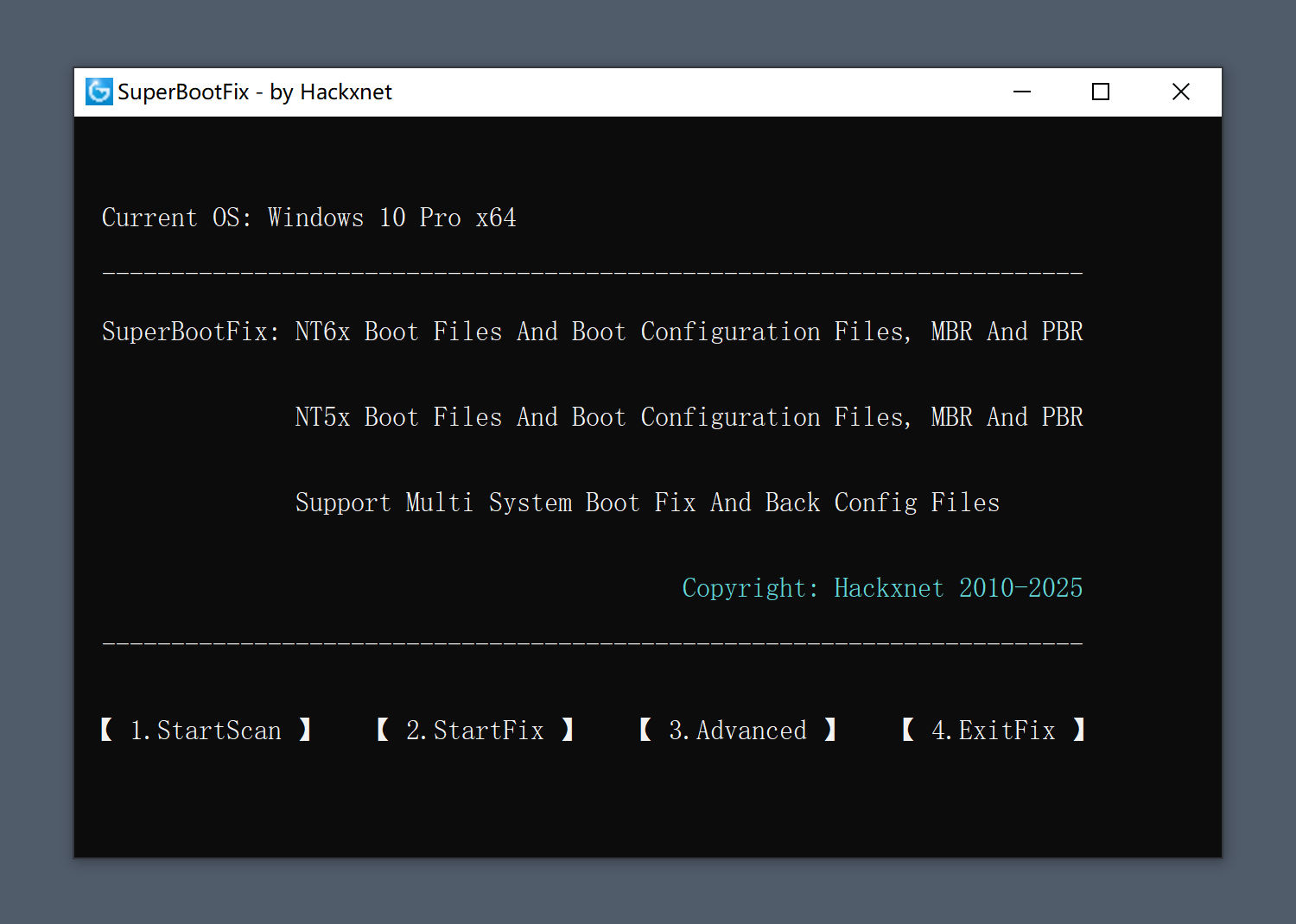Click the SuperBootFix title bar text
This screenshot has width=1296, height=924.
pos(256,92)
